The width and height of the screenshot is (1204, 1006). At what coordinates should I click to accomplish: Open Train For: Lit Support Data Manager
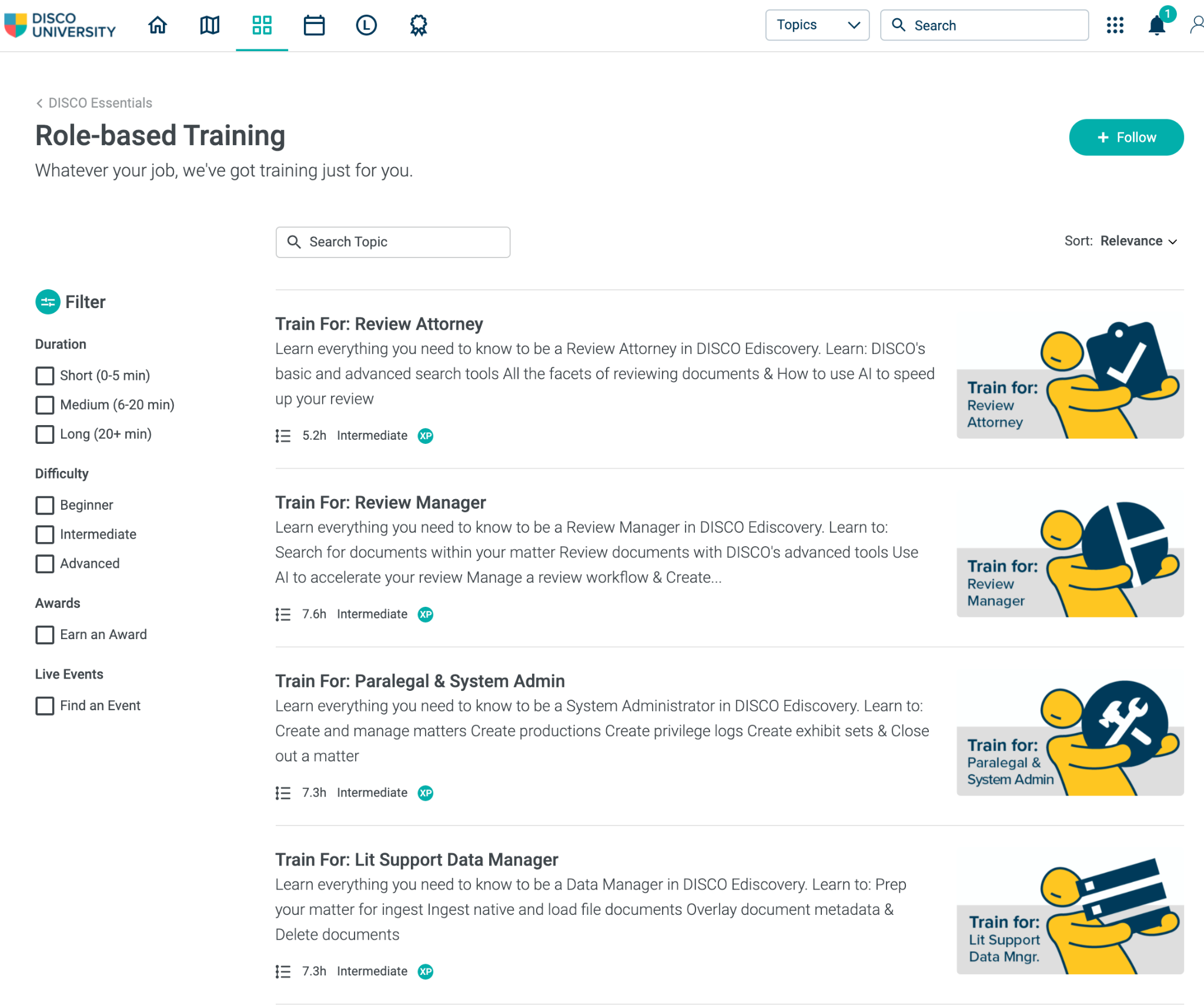[416, 860]
